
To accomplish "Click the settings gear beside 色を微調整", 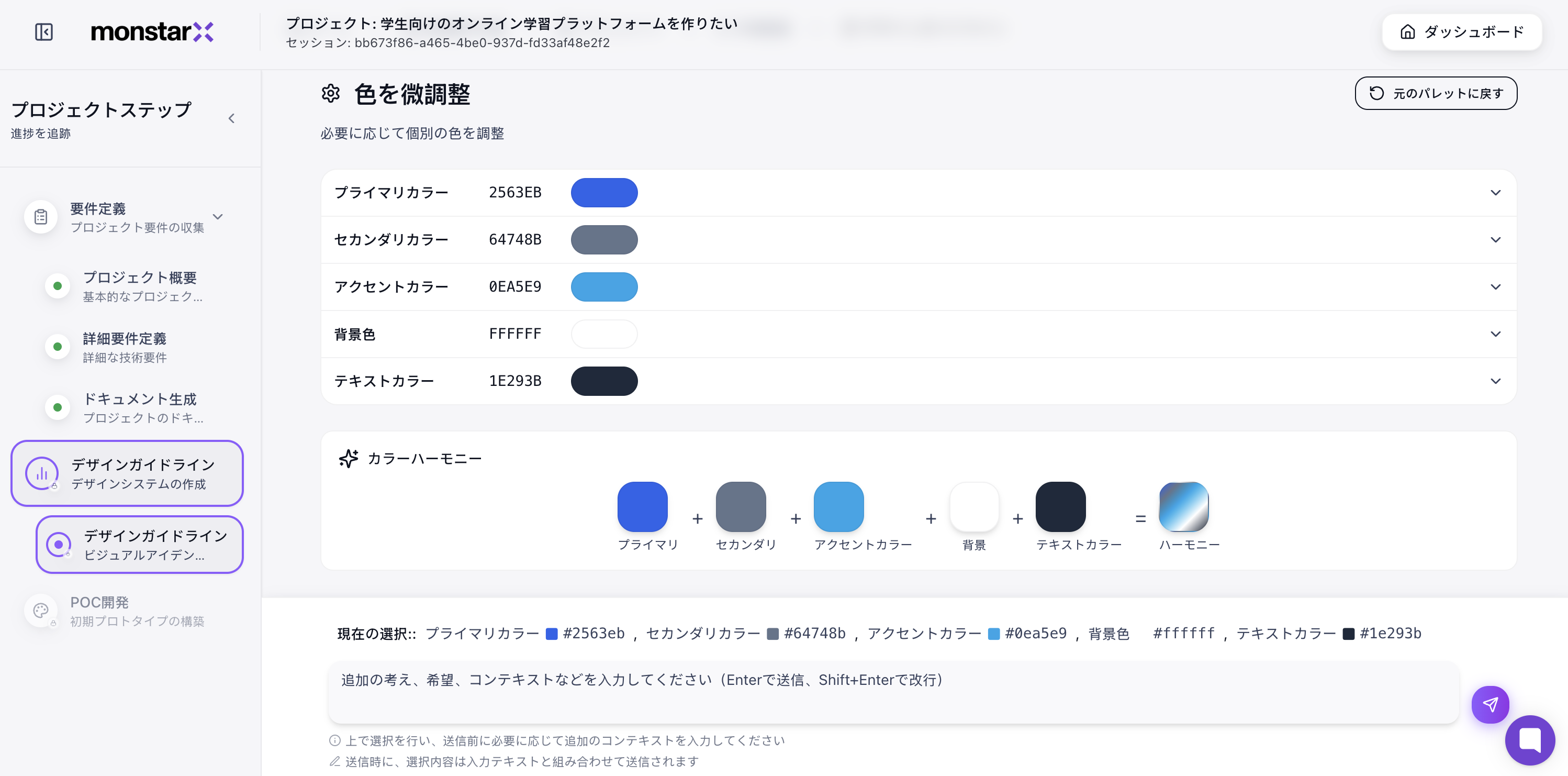I will click(x=331, y=94).
